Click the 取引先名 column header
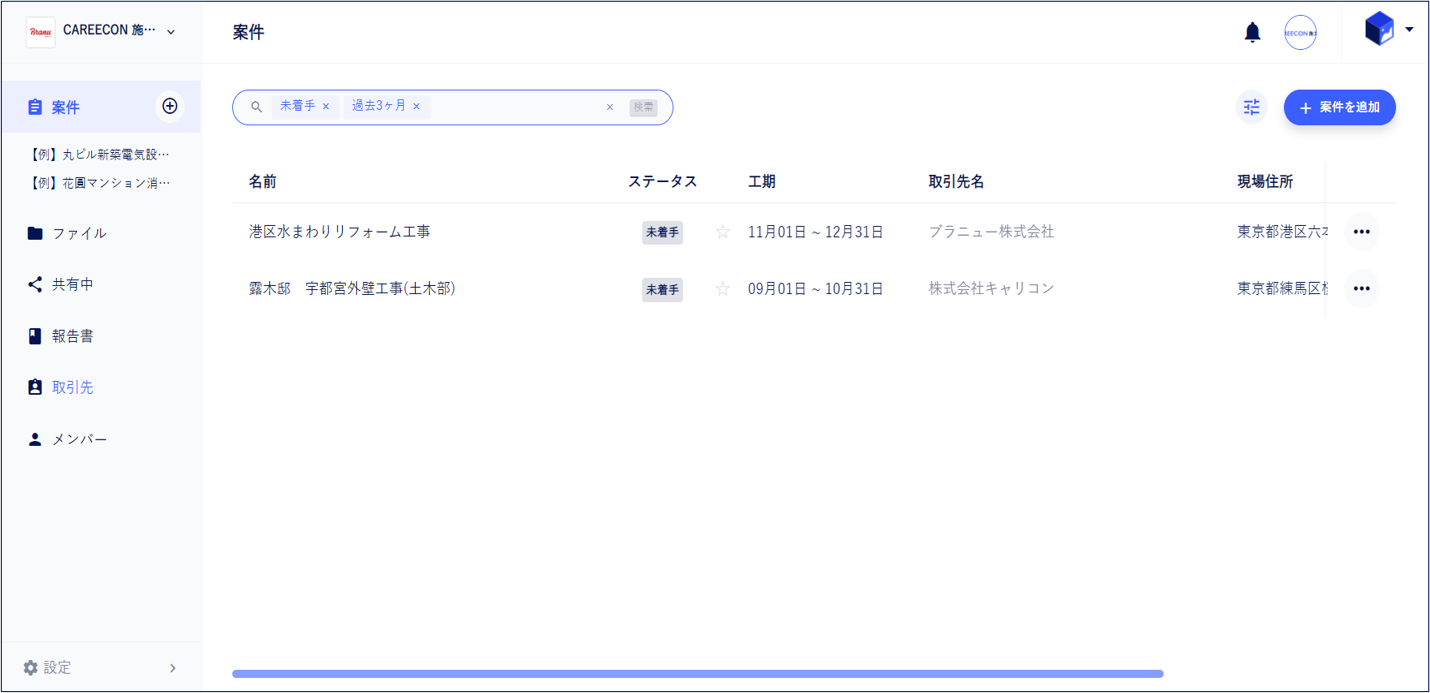This screenshot has width=1430, height=693. click(x=956, y=181)
